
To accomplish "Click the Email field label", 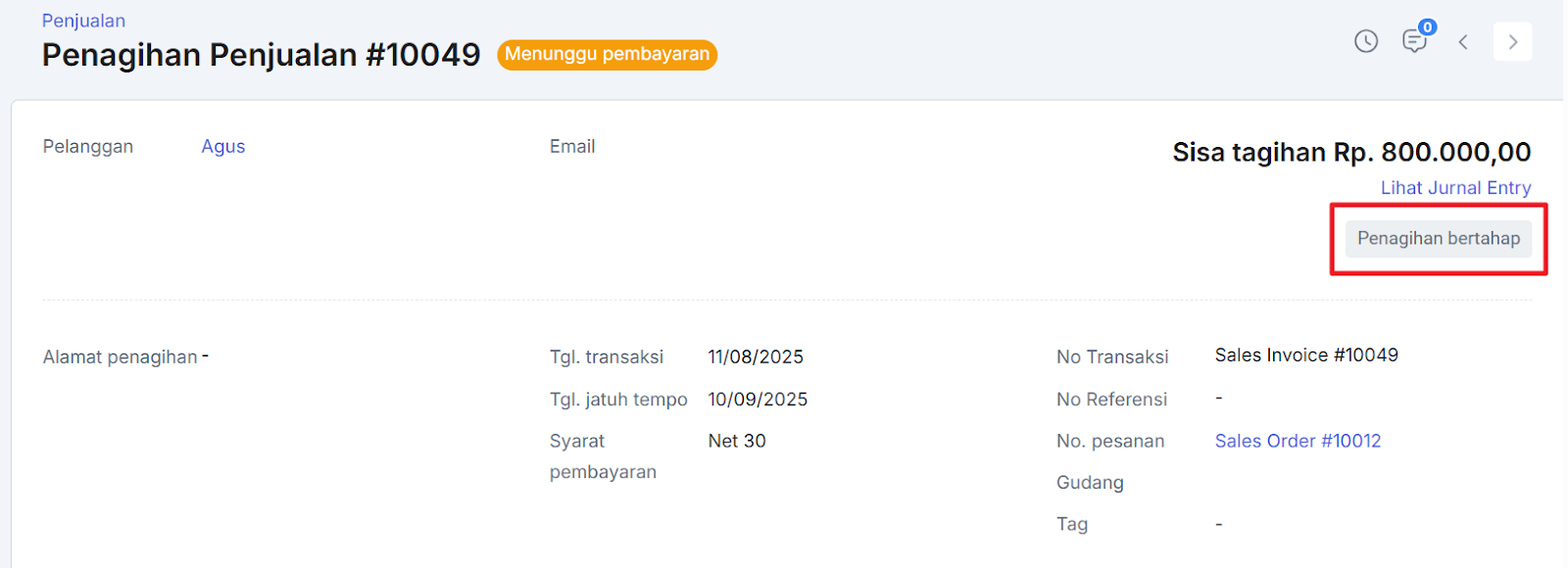I will click(572, 146).
